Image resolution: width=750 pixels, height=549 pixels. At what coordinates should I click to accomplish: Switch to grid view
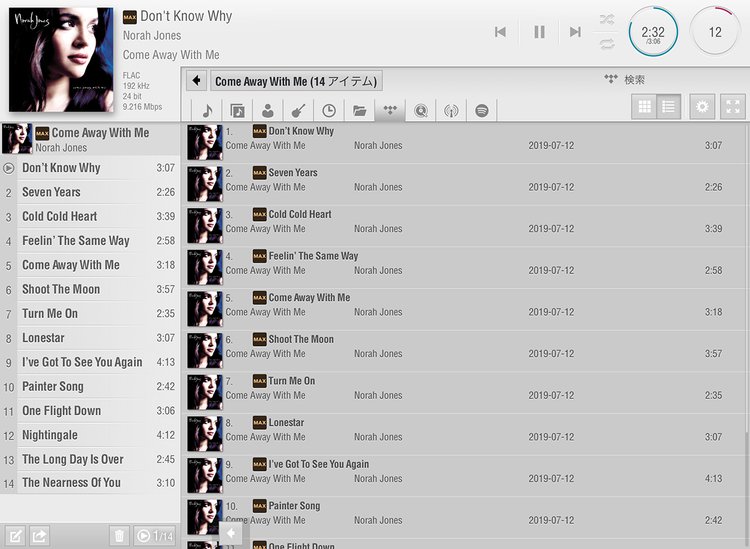pos(644,106)
